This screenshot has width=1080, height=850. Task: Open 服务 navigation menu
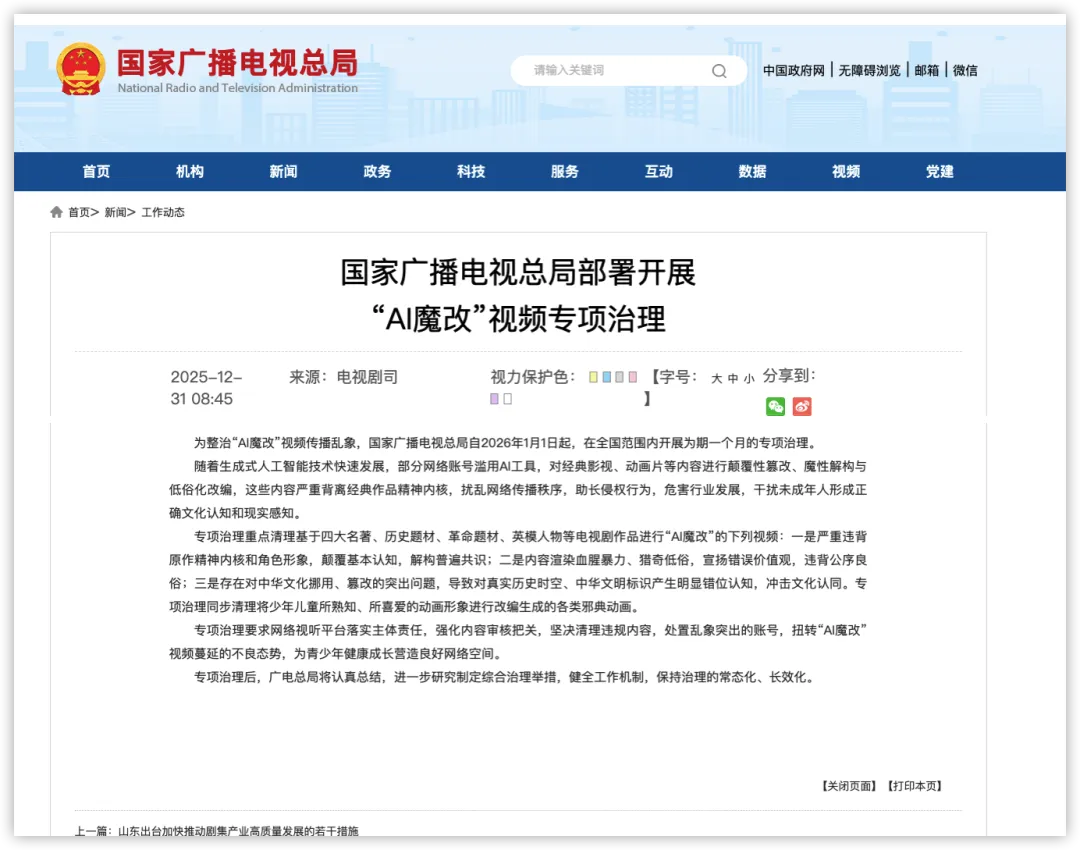(565, 172)
